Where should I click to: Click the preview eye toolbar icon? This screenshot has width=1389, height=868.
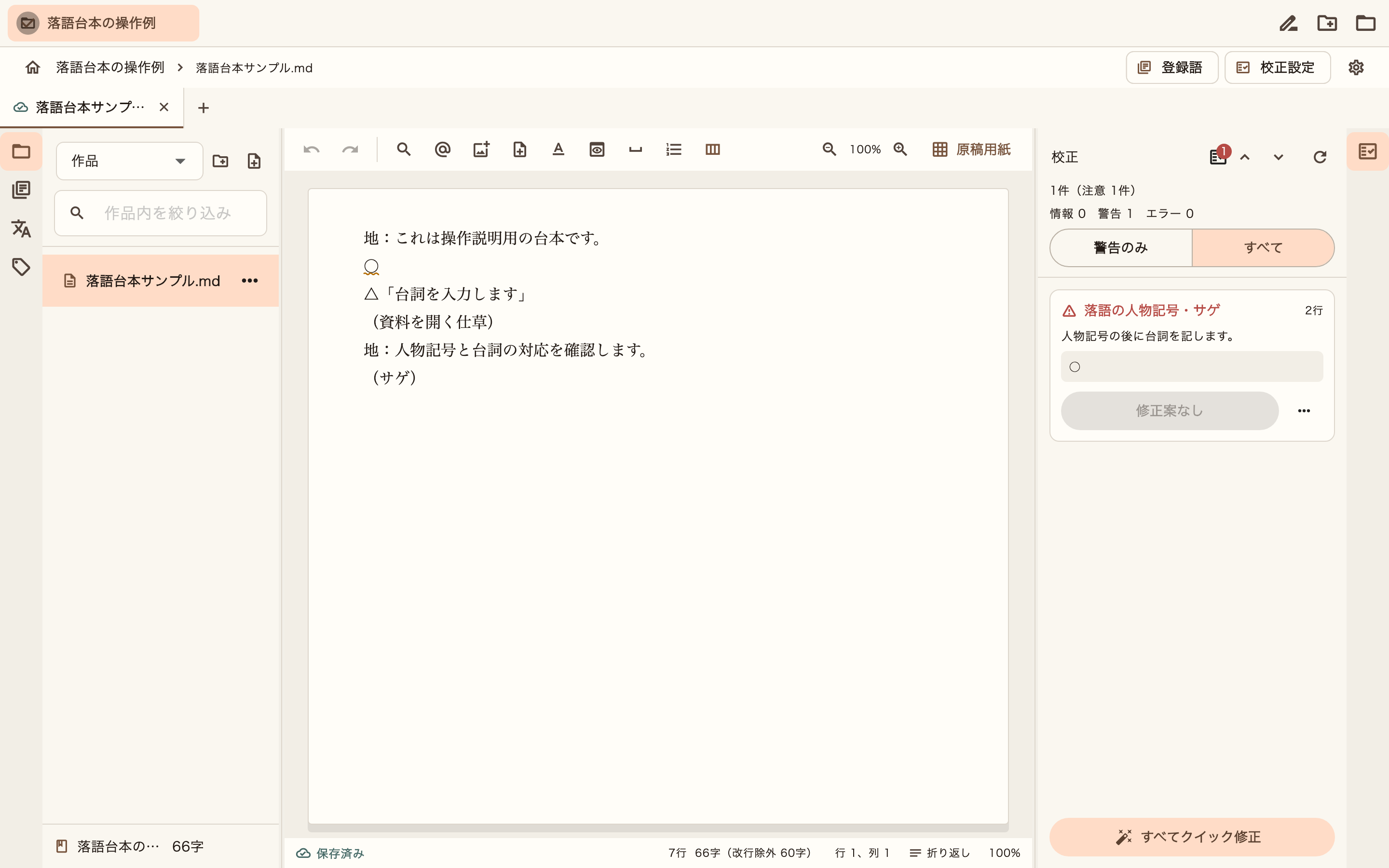tap(597, 150)
